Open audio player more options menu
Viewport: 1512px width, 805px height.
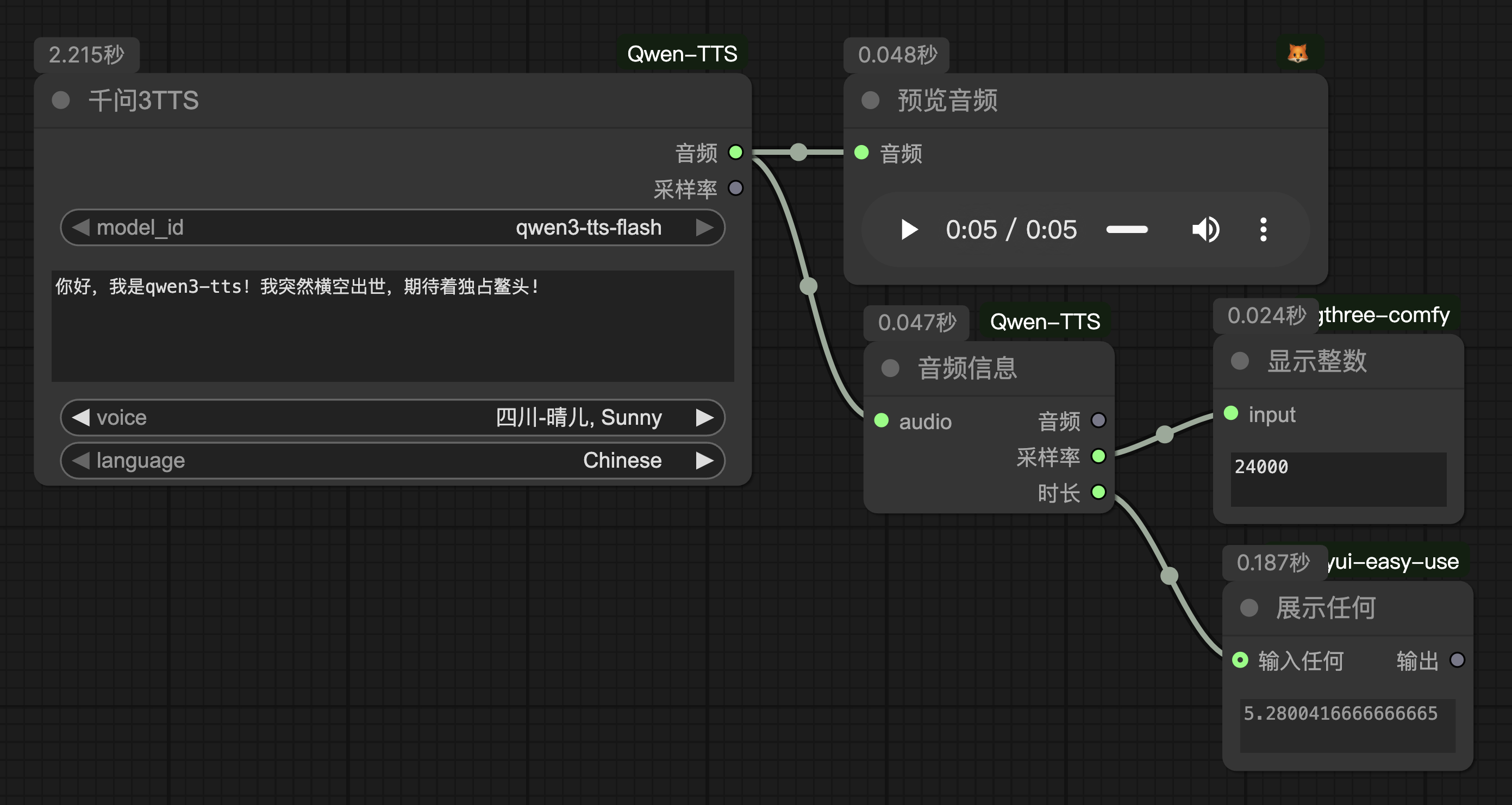pyautogui.click(x=1263, y=229)
